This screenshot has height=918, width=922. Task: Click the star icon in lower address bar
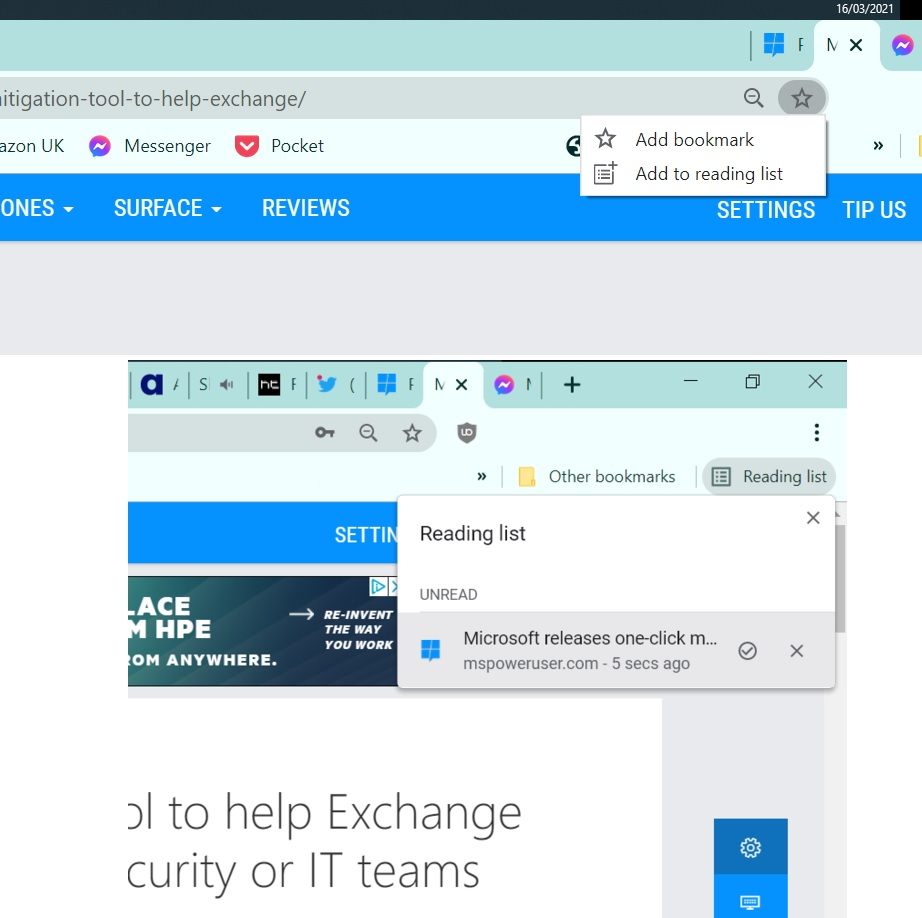(412, 433)
